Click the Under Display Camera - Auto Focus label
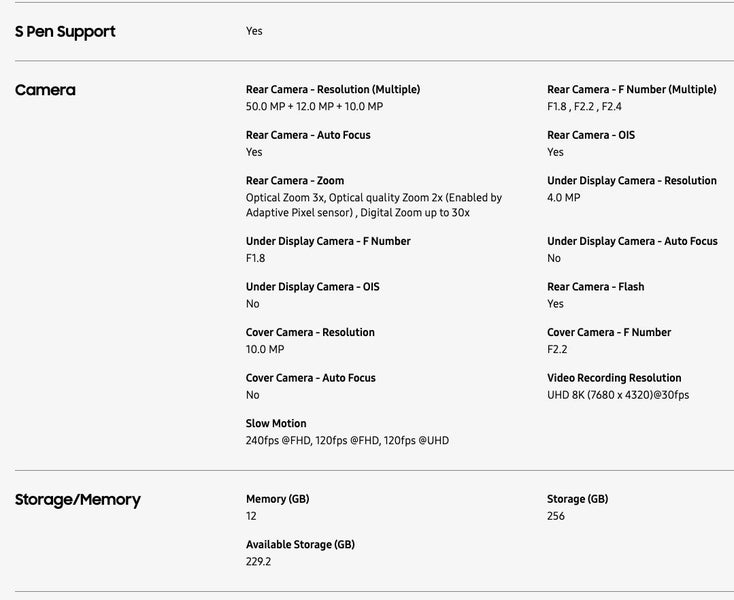734x600 pixels. (632, 241)
